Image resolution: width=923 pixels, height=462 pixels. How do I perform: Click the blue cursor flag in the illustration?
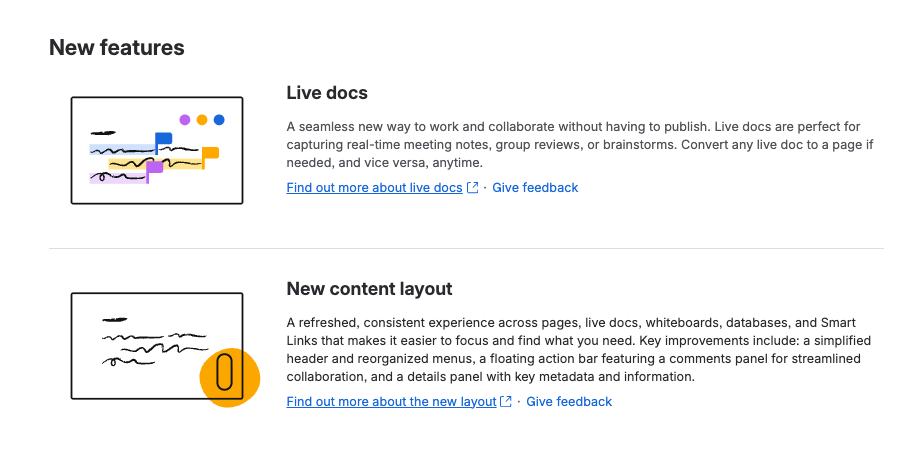163,141
